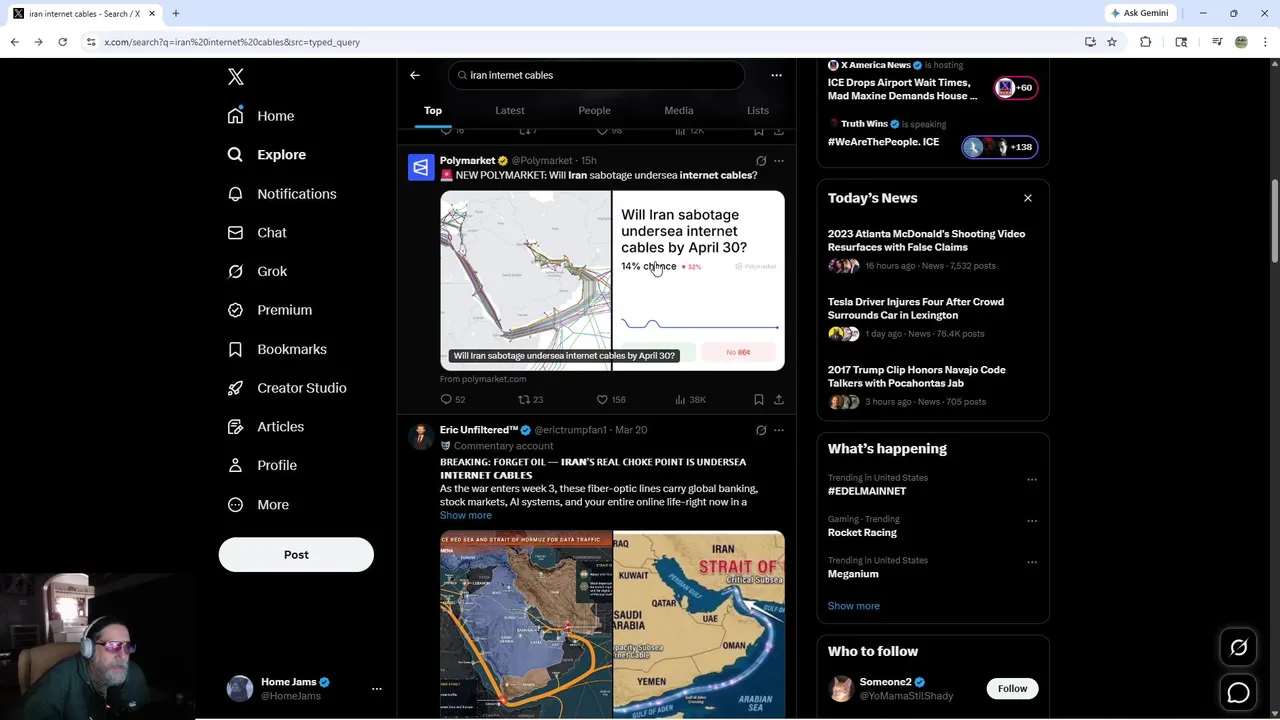Screen dimensions: 1280x720
Task: Open Bookmarks in sidebar
Action: pos(277,349)
